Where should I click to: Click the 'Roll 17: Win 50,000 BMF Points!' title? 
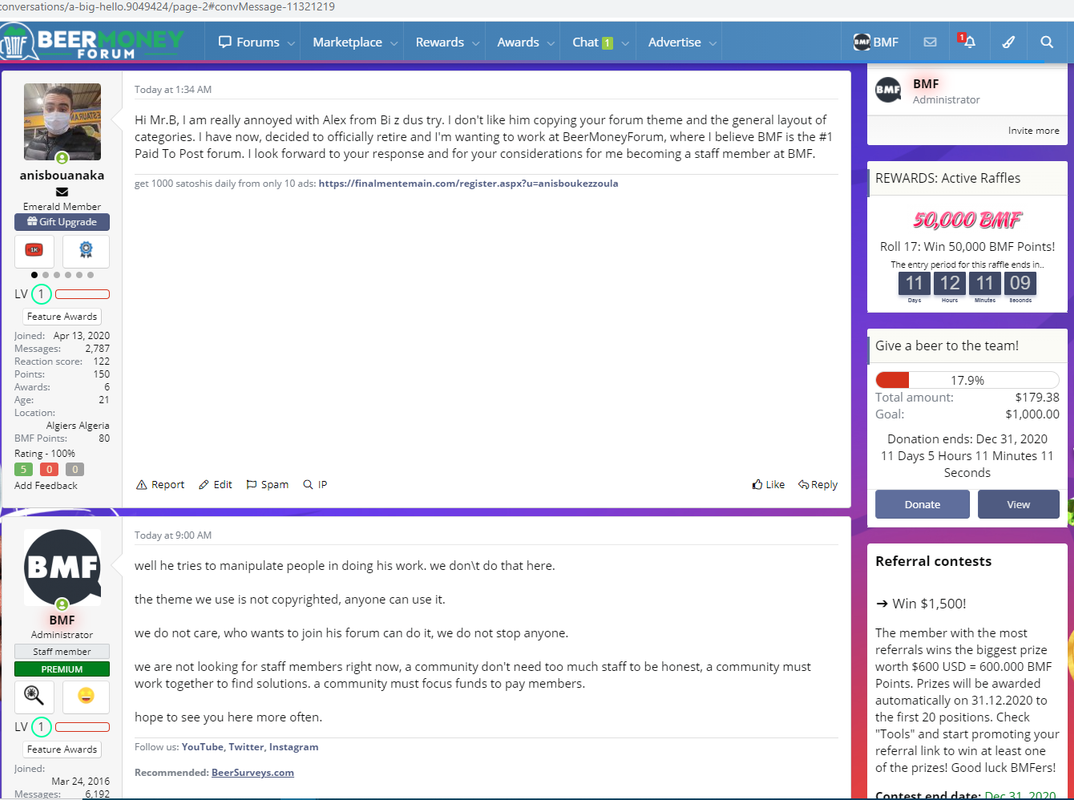(x=967, y=247)
